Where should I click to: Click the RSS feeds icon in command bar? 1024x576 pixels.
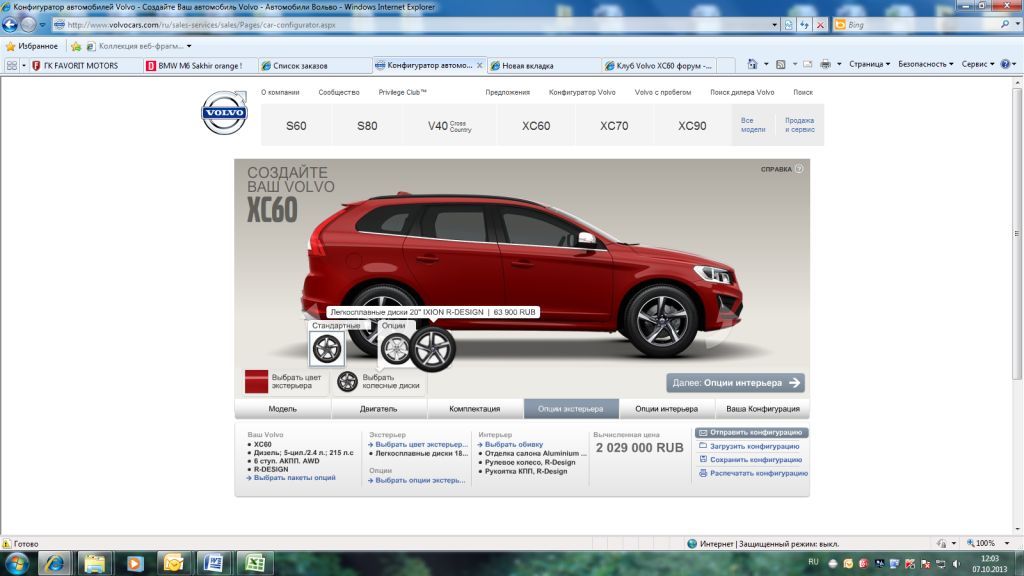[x=780, y=64]
